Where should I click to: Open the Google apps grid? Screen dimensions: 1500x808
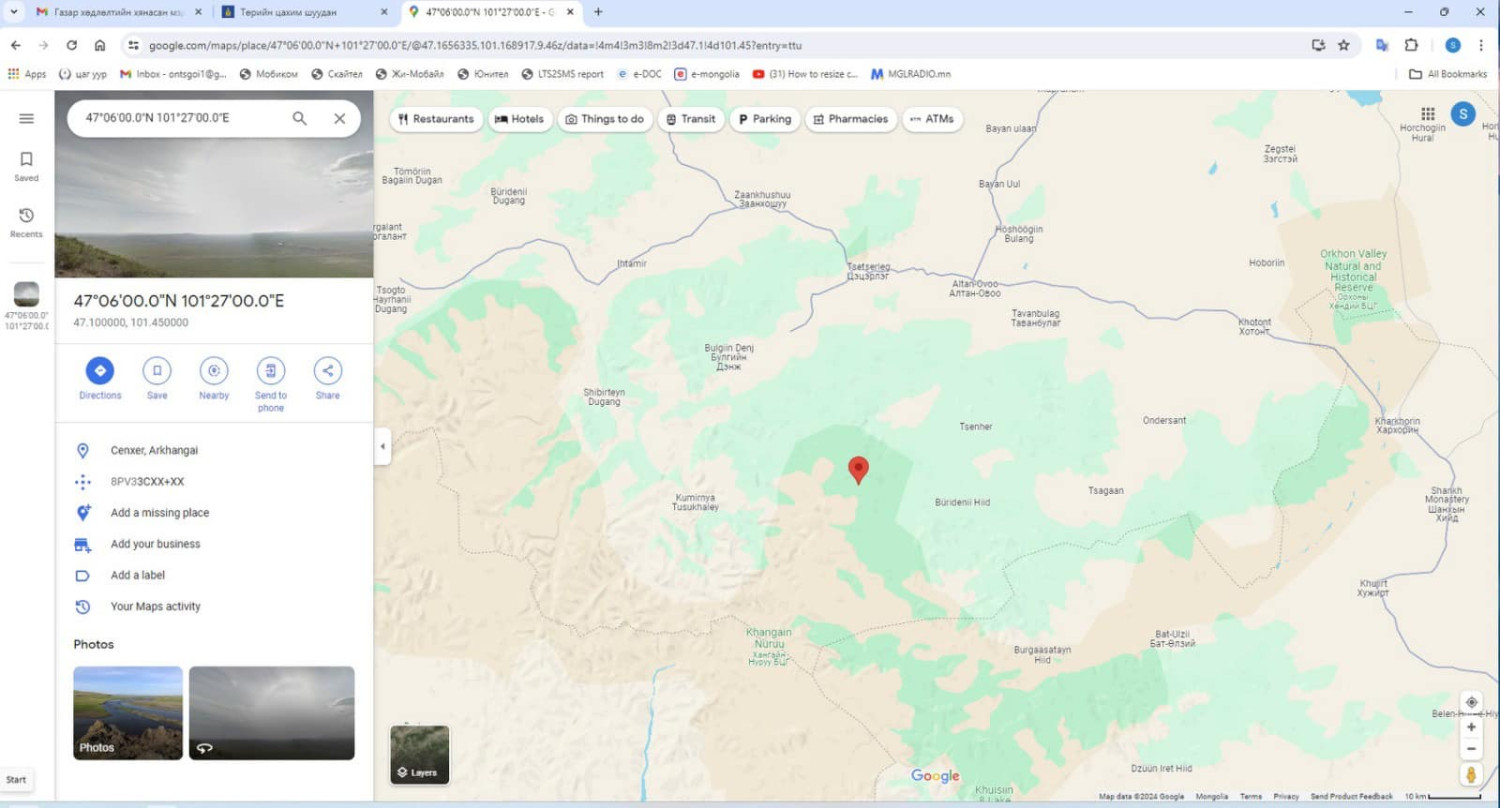[x=1428, y=114]
